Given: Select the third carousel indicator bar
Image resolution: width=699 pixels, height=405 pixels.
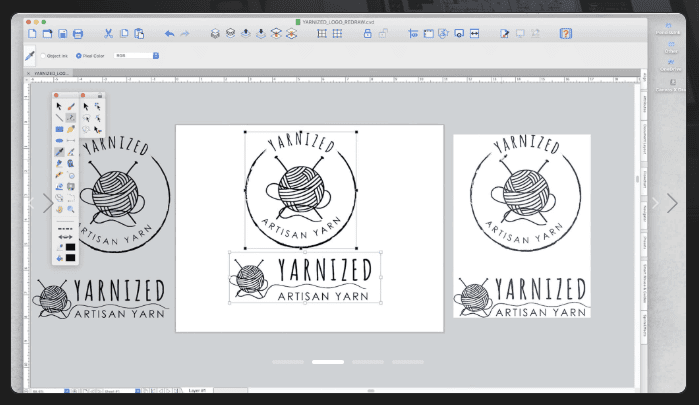Looking at the screenshot, I should pyautogui.click(x=368, y=362).
